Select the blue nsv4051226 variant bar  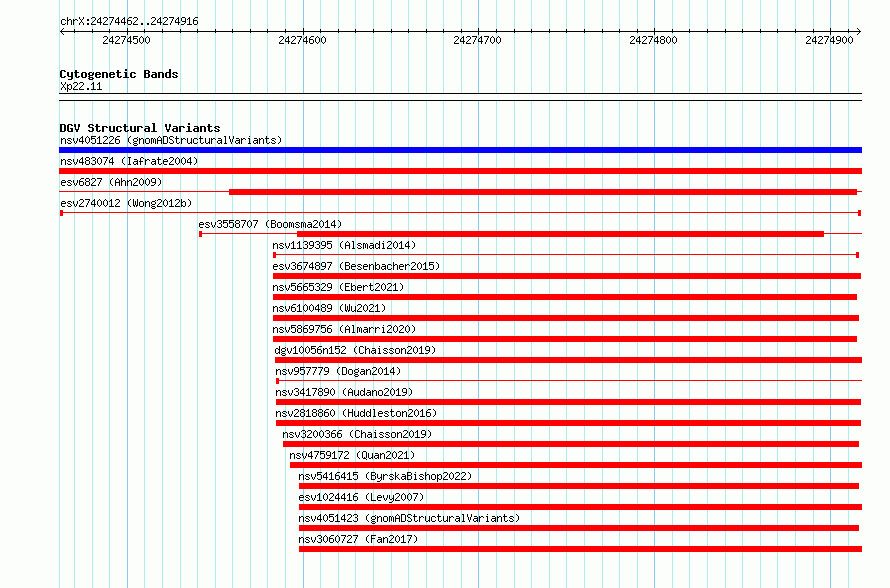click(460, 150)
